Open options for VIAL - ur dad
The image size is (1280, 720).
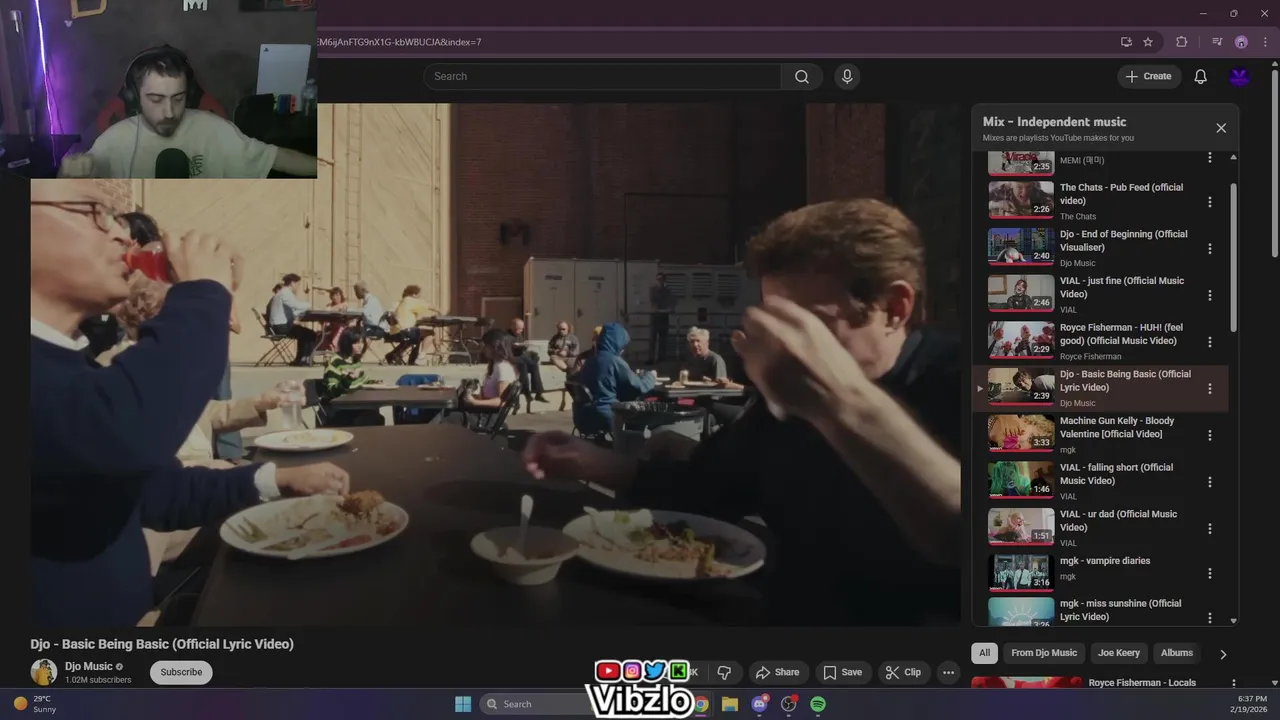coord(1210,528)
